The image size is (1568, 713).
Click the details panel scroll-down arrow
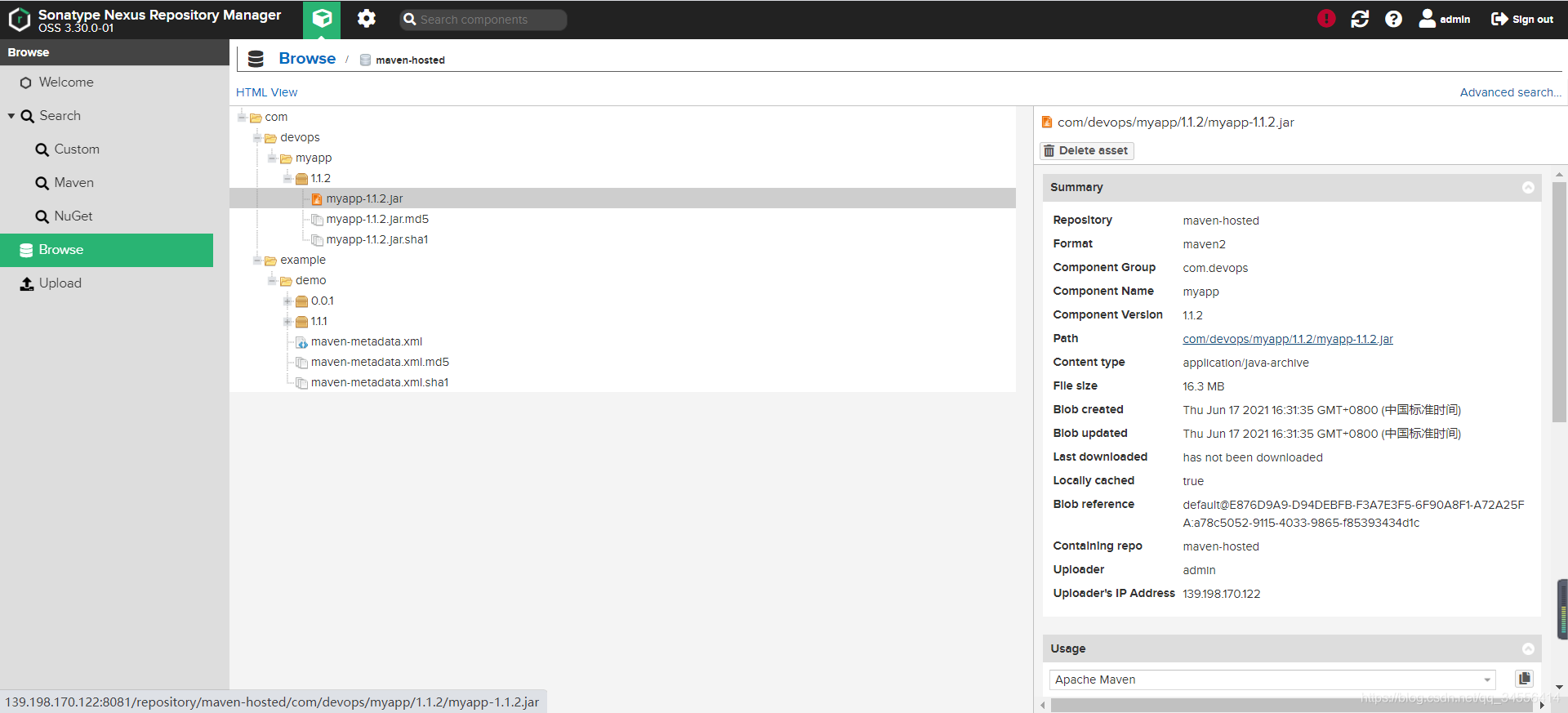[x=1559, y=688]
